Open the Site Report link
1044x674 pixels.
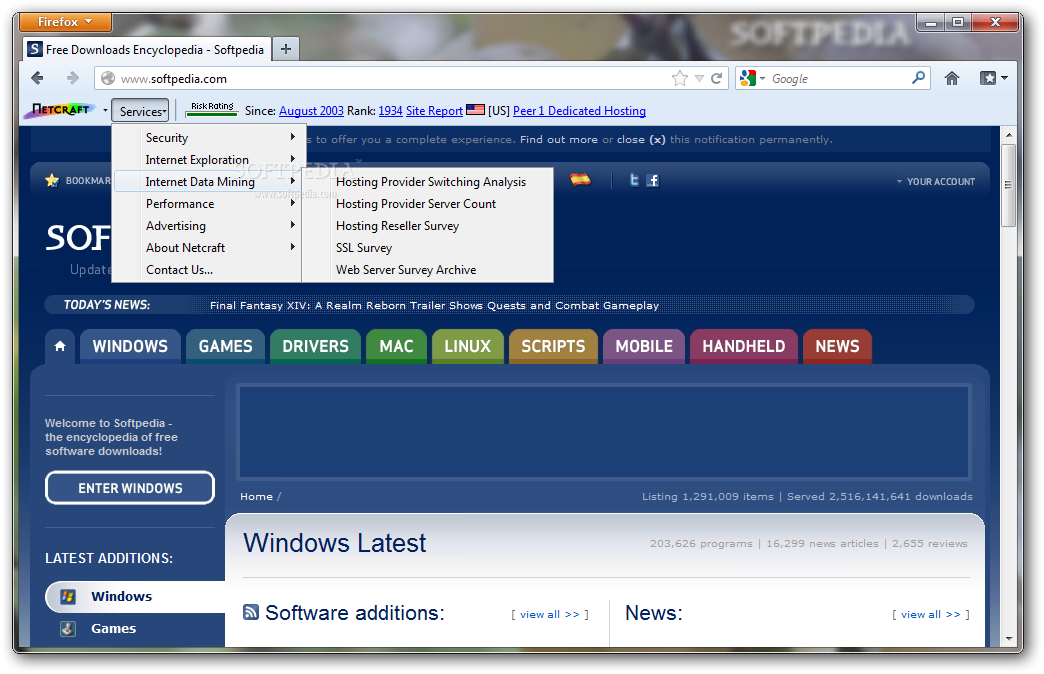point(434,111)
